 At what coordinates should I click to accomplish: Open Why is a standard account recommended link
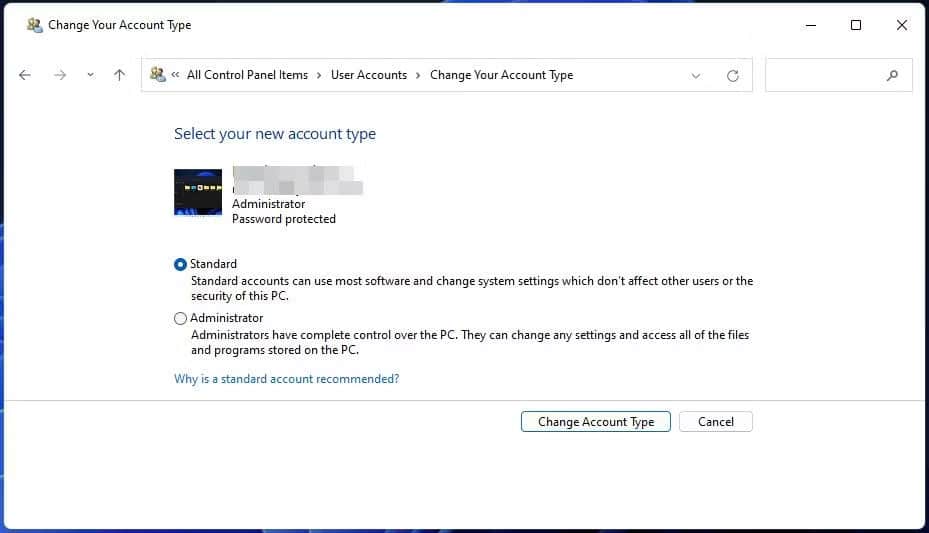(x=286, y=378)
